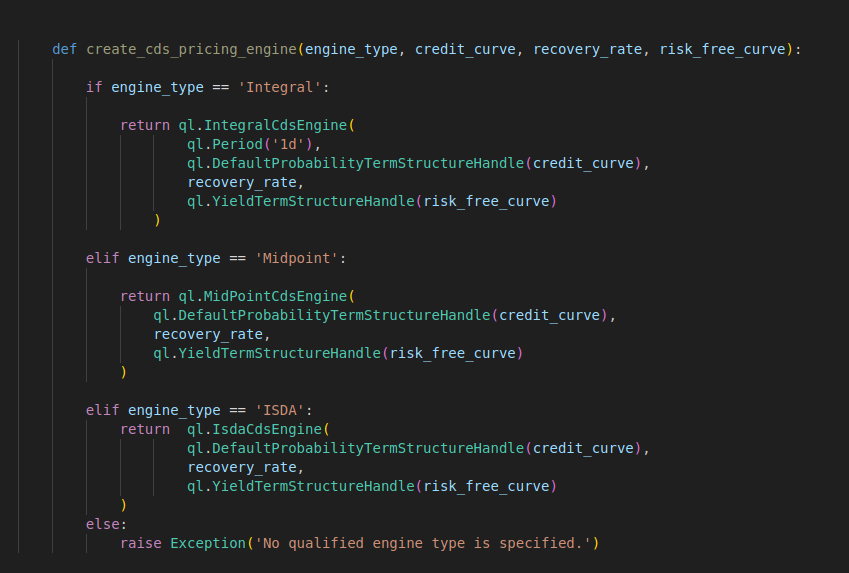Click the 'raise' keyword

141,543
